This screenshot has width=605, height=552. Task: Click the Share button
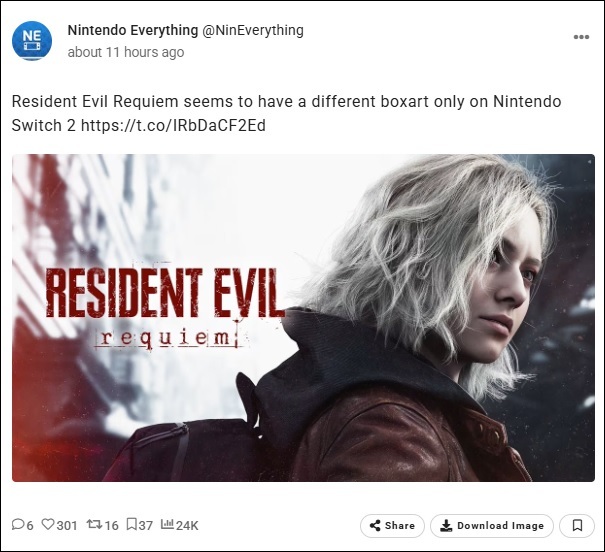point(392,525)
